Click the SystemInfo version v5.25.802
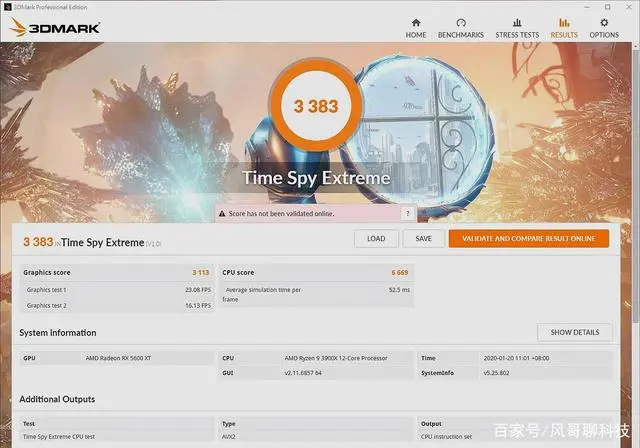Image resolution: width=640 pixels, height=448 pixels. 496,373
